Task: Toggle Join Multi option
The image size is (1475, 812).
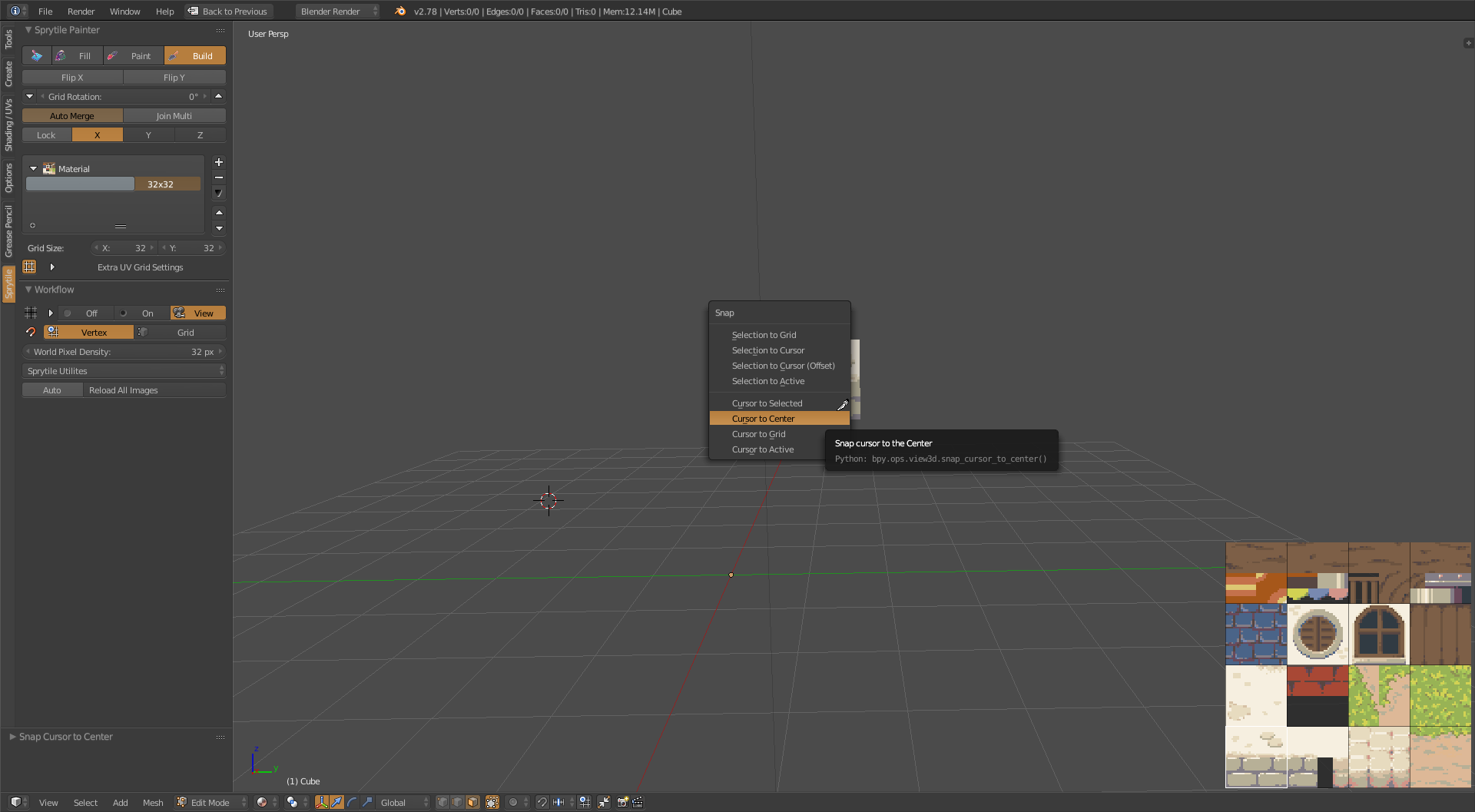Action: 174,116
